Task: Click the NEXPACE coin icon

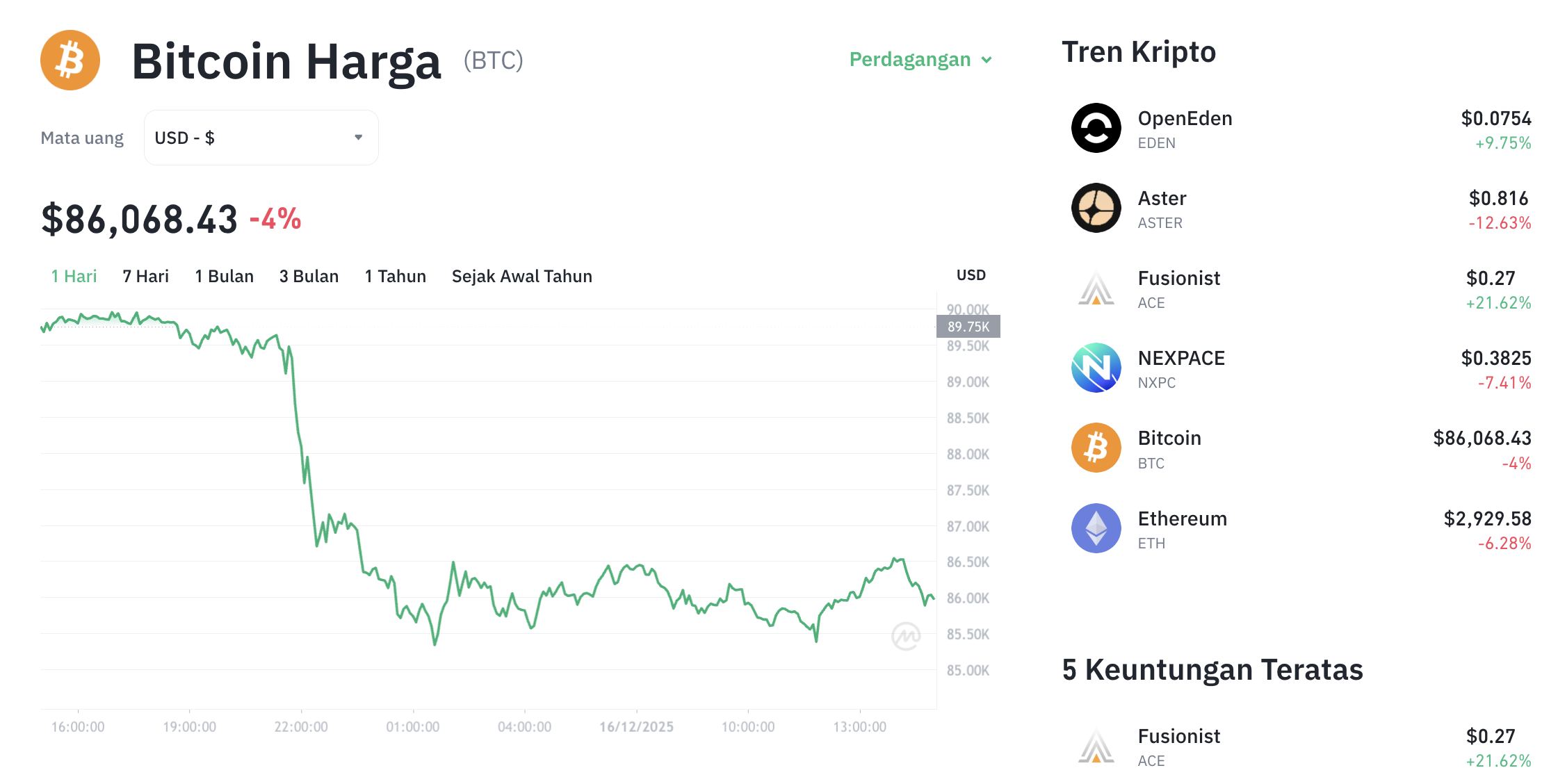Action: (x=1096, y=368)
